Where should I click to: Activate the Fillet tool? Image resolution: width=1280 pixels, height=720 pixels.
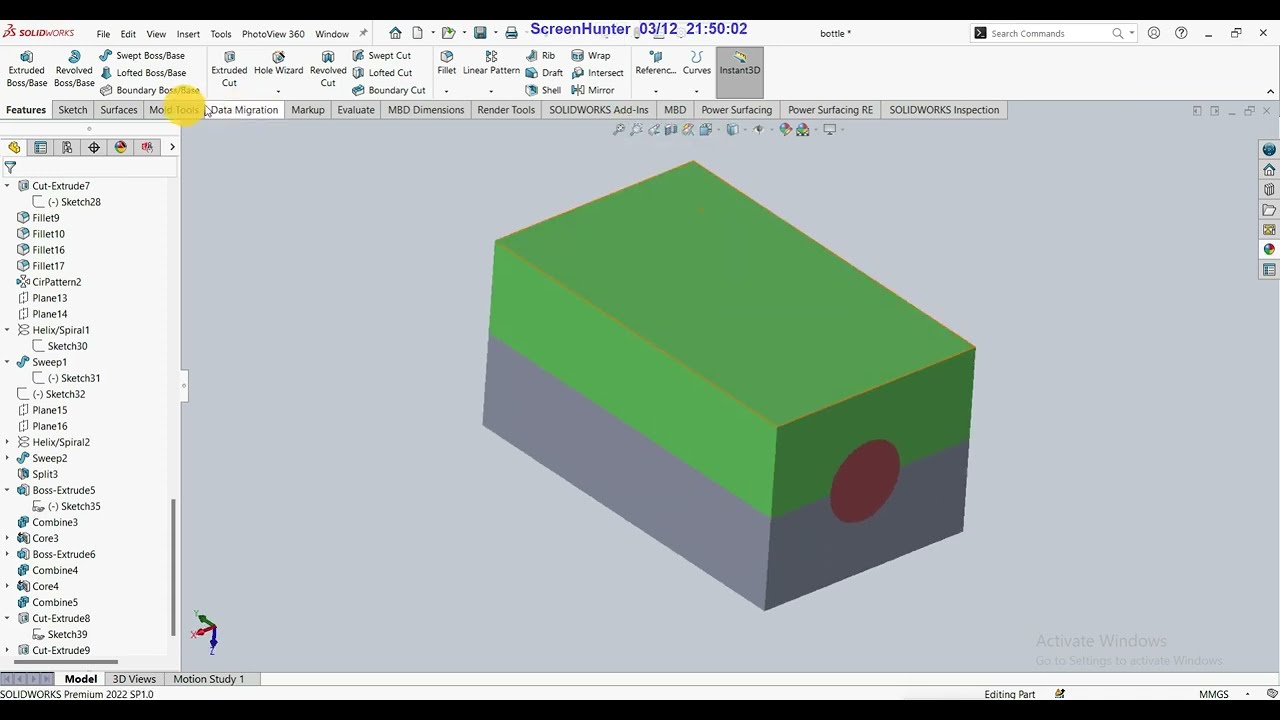[447, 64]
